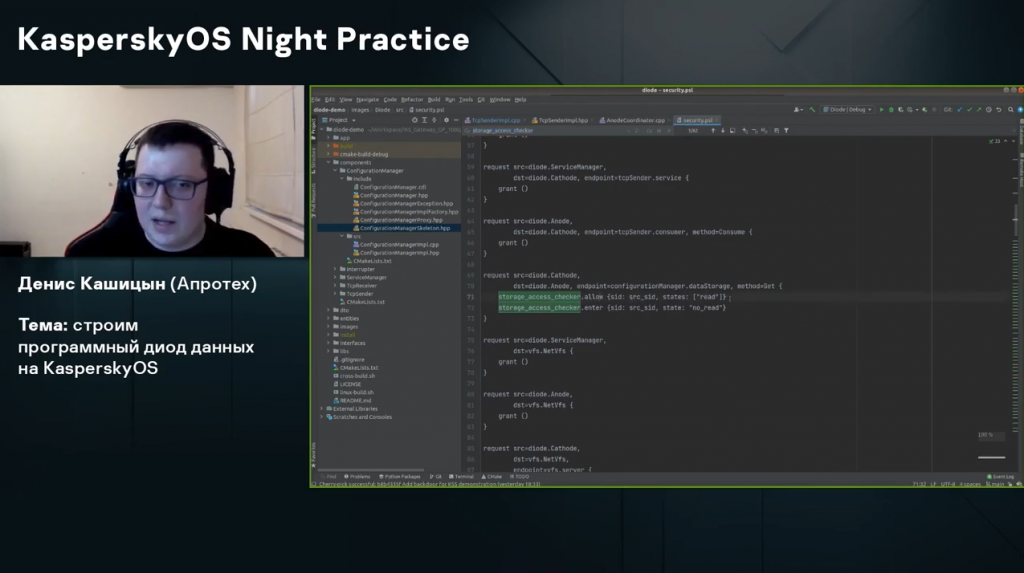Run the Diode Debug configuration

coord(882,110)
